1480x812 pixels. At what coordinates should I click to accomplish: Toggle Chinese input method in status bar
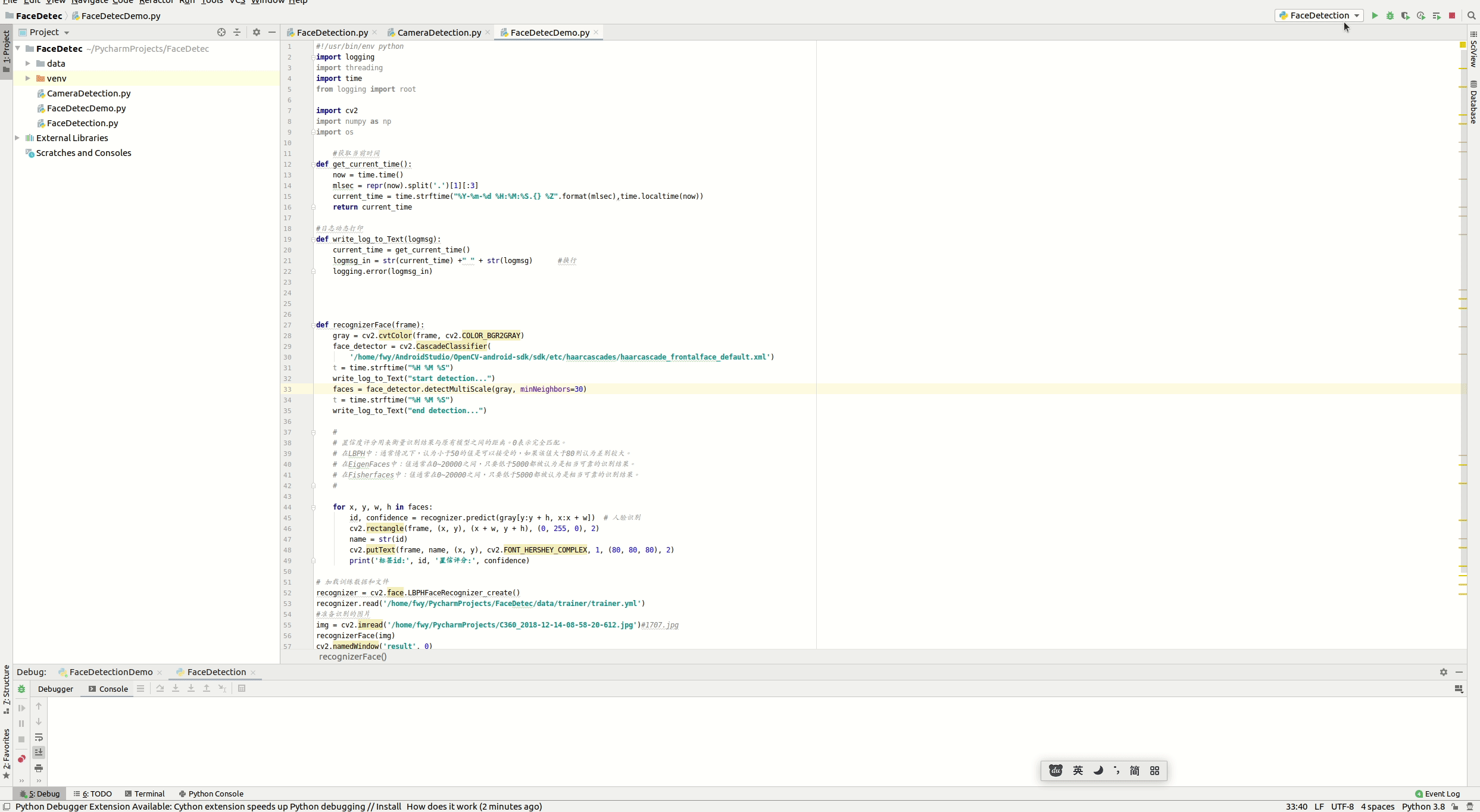coord(1077,770)
